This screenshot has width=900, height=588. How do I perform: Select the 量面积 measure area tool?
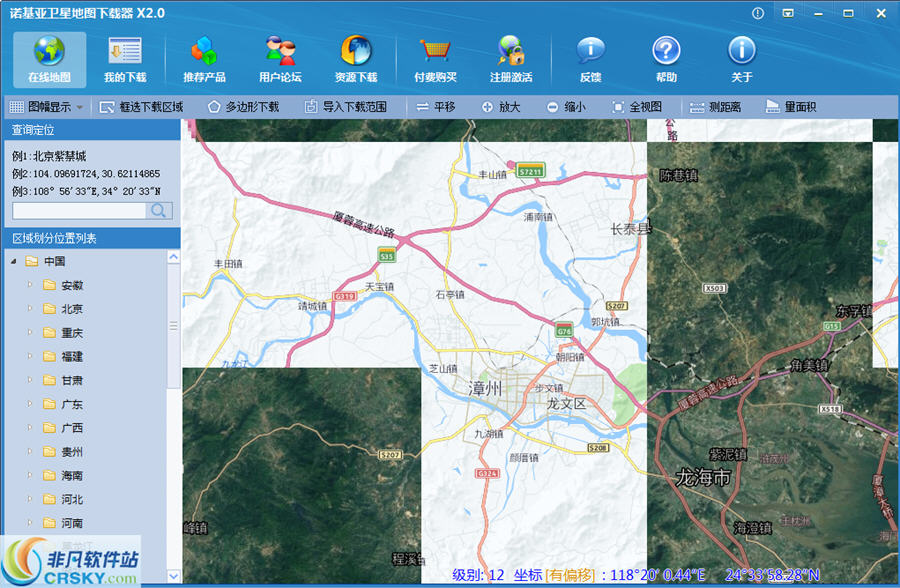(x=791, y=107)
